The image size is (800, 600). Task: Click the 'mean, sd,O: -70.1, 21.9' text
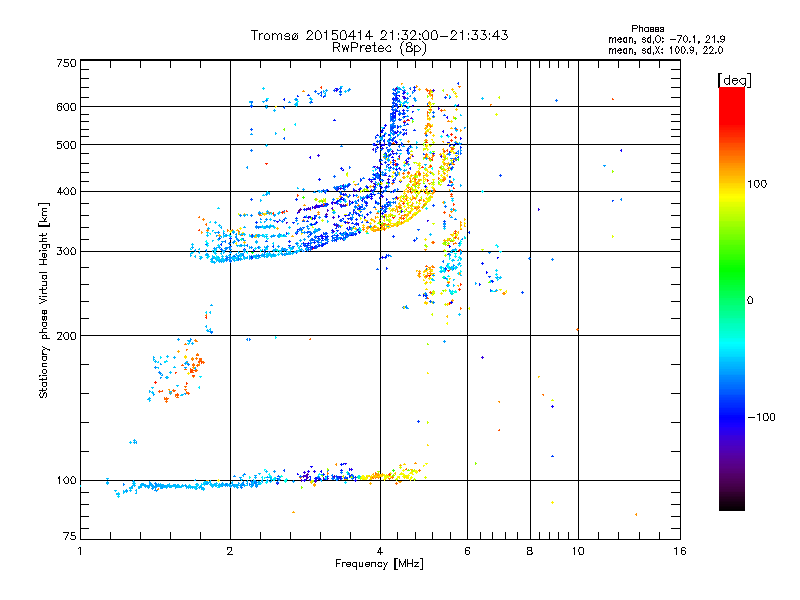click(666, 39)
